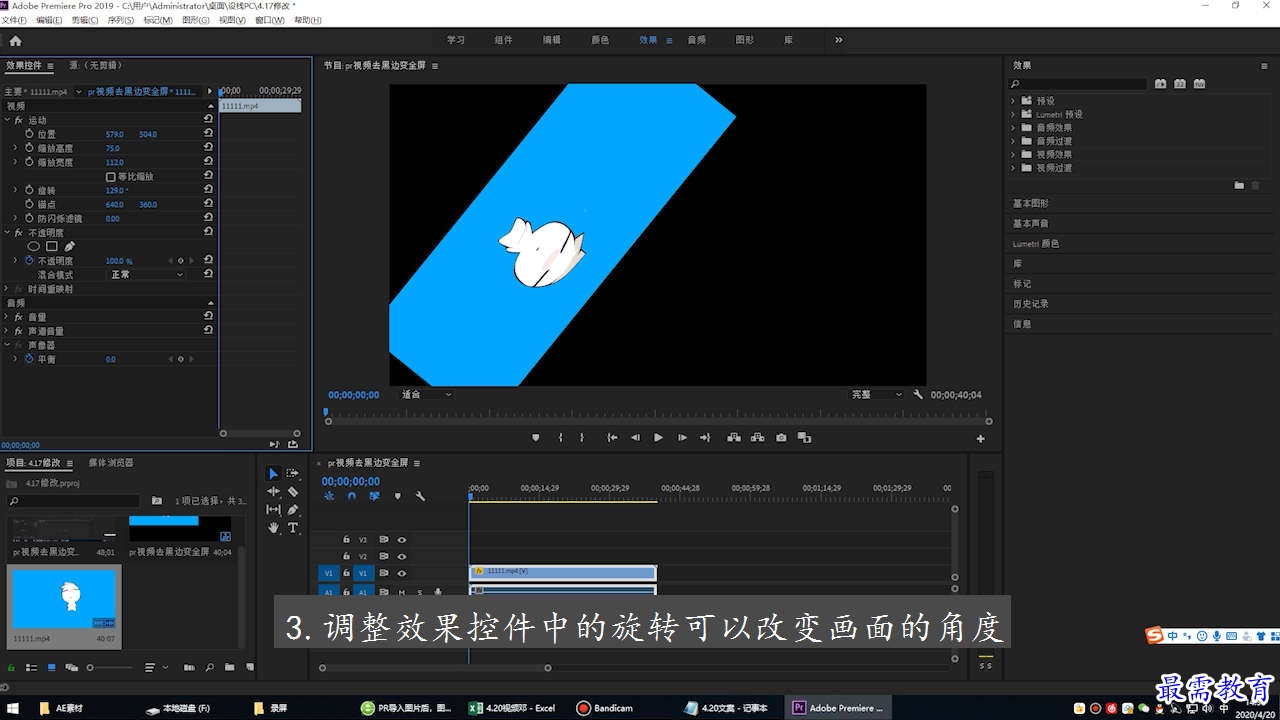This screenshot has width=1280, height=720.
Task: Lock track V1 in timeline
Action: [347, 573]
